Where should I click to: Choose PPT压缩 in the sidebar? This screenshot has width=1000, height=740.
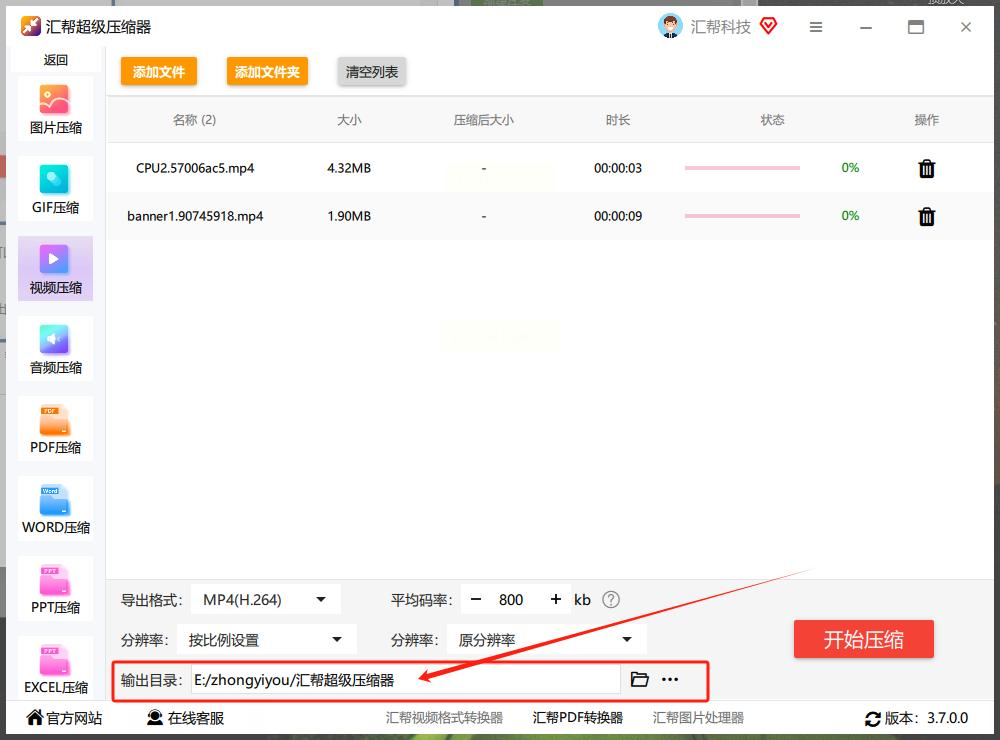pyautogui.click(x=55, y=589)
